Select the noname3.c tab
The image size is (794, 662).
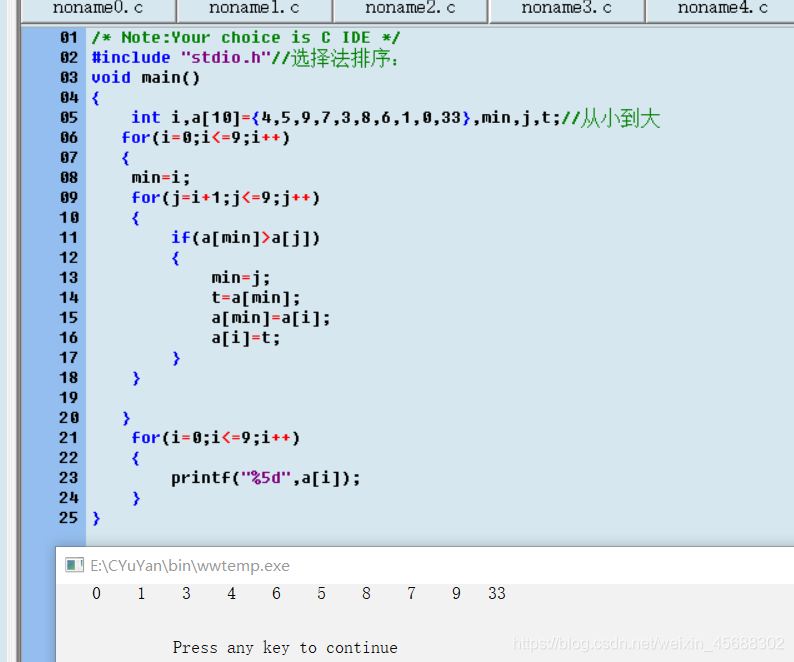coord(567,9)
